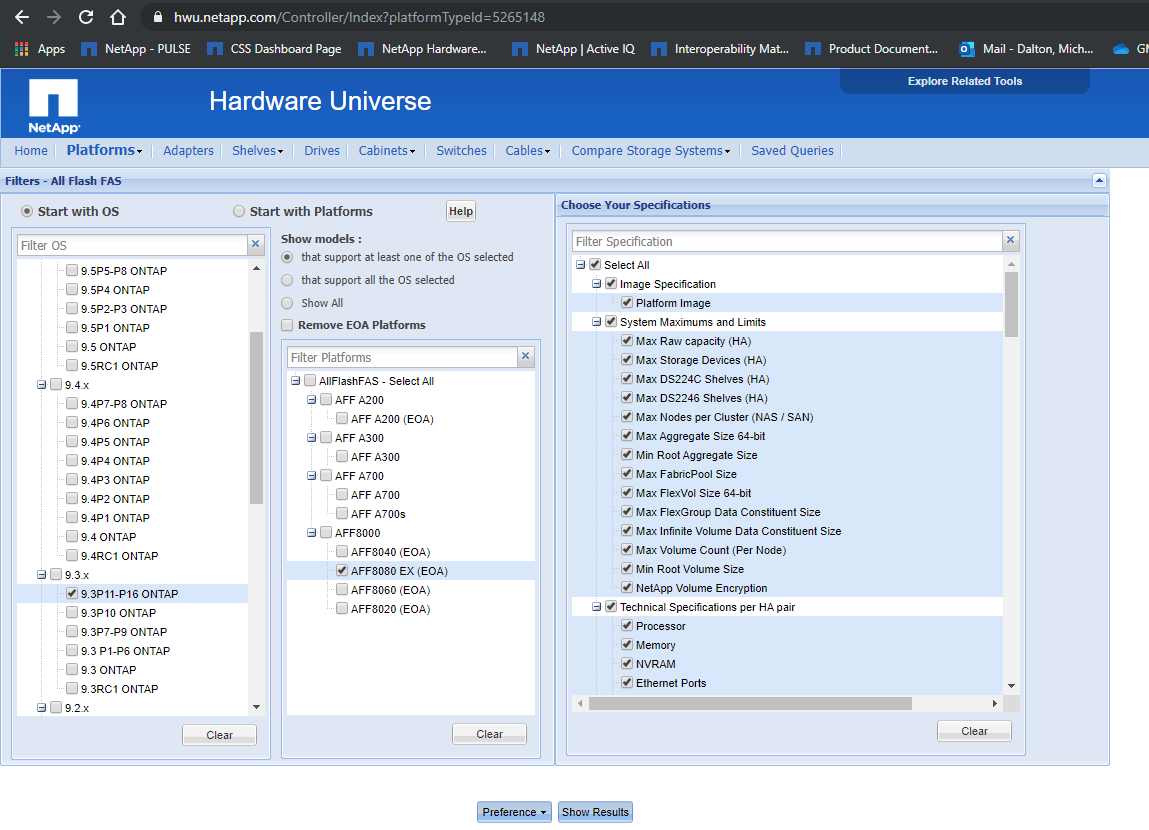This screenshot has width=1149, height=830.
Task: Collapse the 9.4.x OS tree node
Action: pyautogui.click(x=42, y=385)
